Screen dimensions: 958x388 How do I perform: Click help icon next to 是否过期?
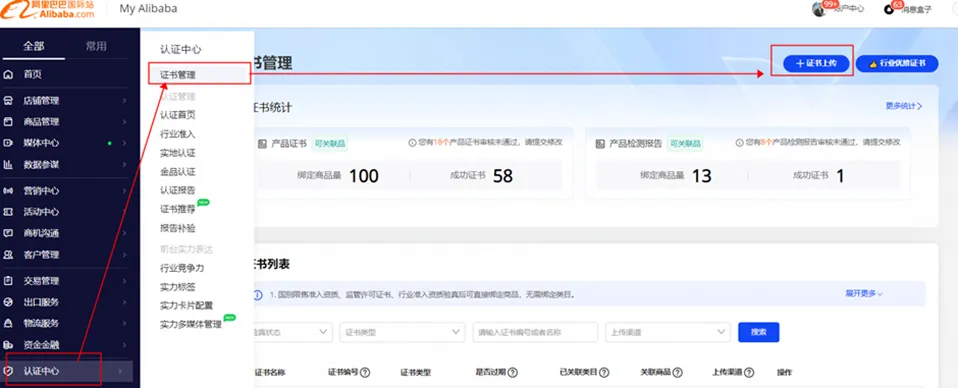(513, 372)
